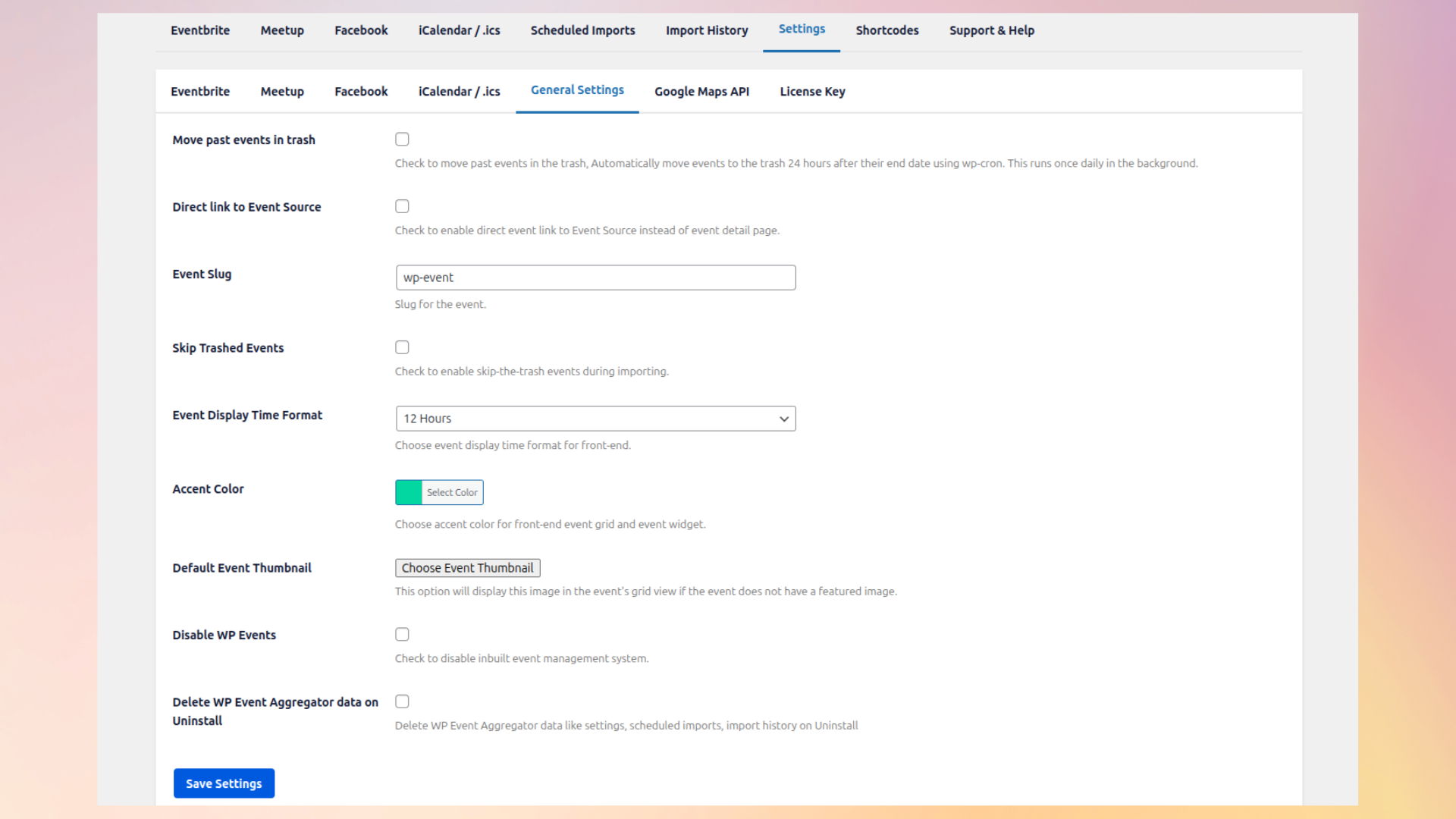Switch to the Google Maps API tab

701,91
